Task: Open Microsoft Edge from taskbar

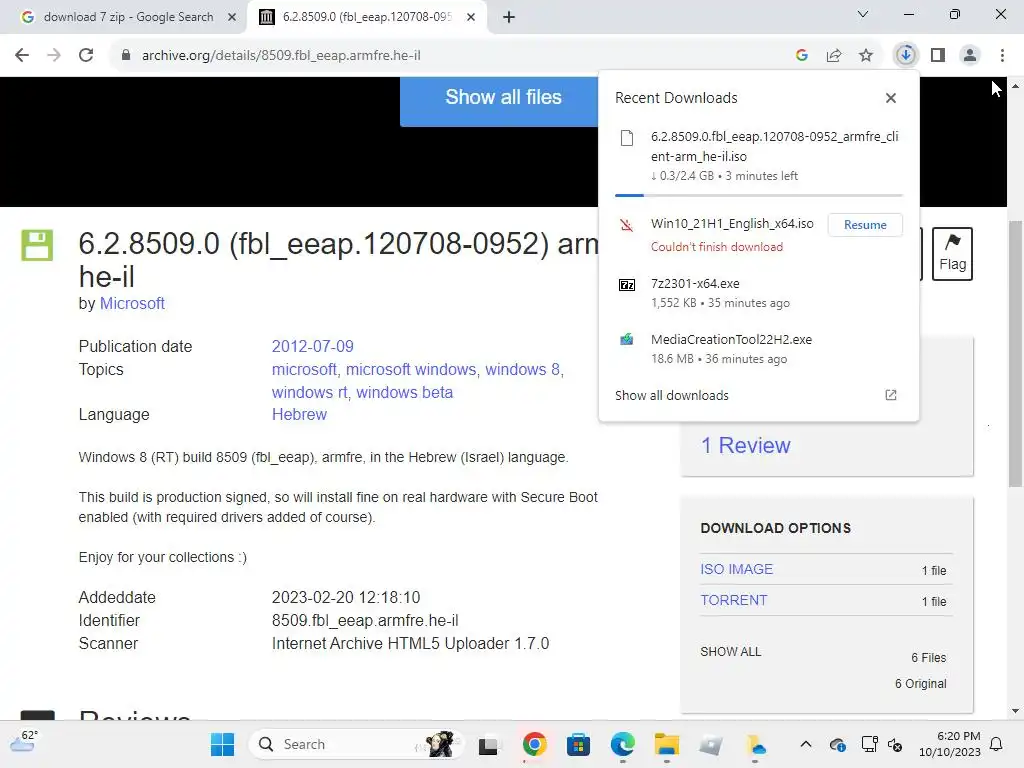Action: click(x=622, y=744)
